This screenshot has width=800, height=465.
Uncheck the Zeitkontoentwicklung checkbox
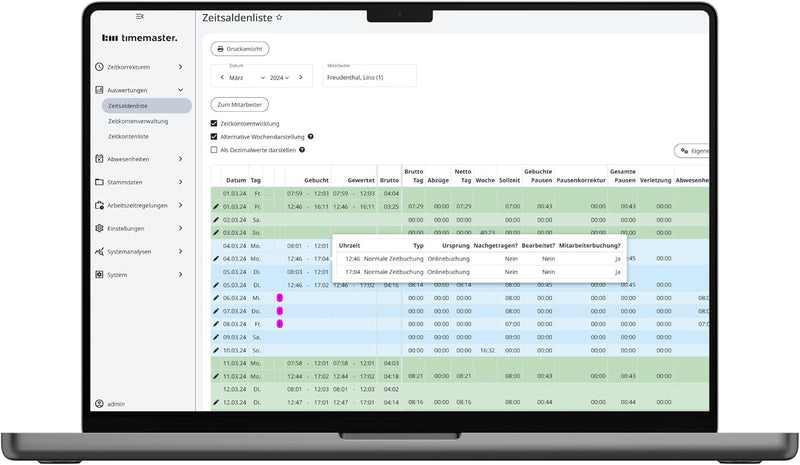214,124
